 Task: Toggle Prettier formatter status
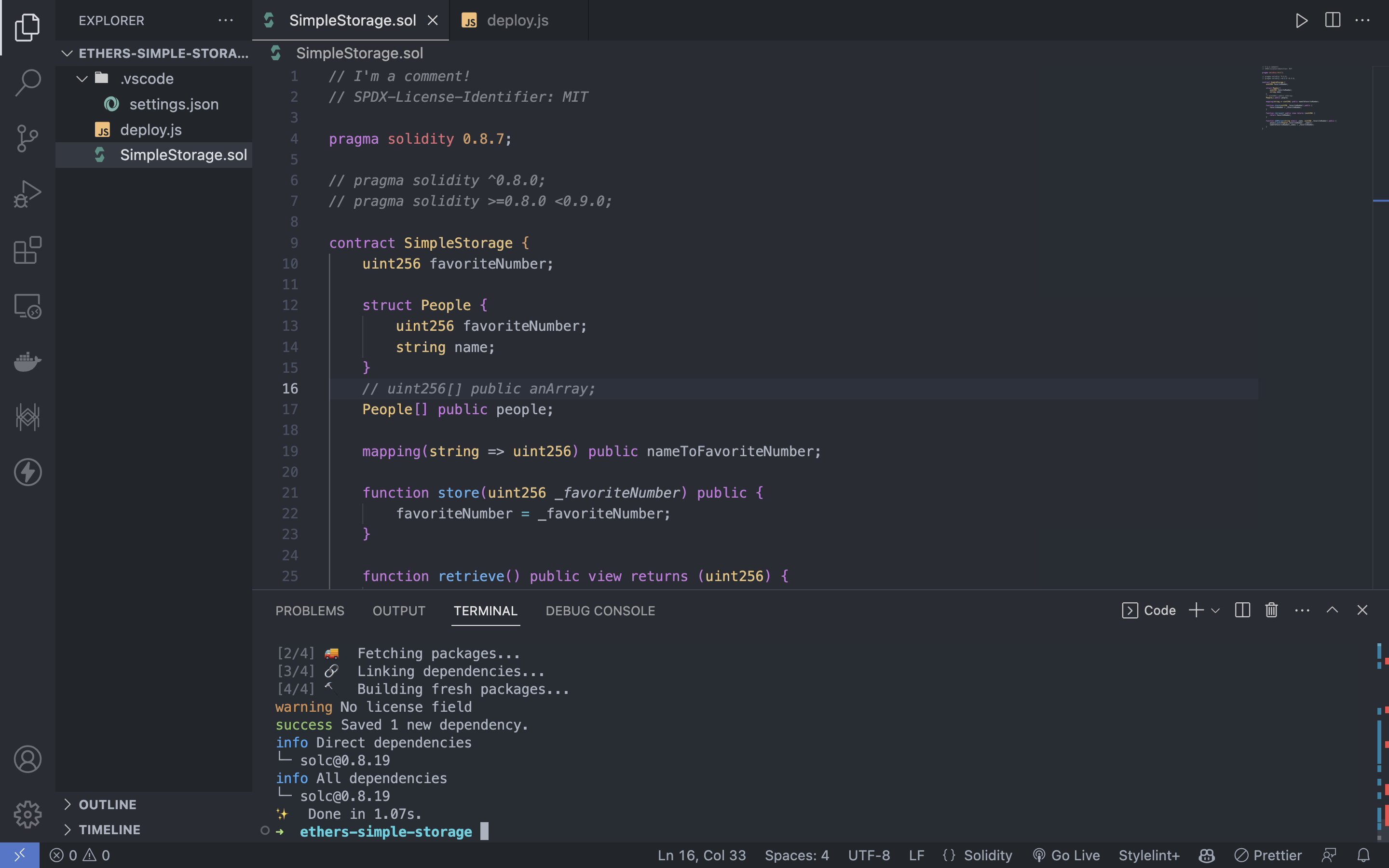pos(1268,855)
